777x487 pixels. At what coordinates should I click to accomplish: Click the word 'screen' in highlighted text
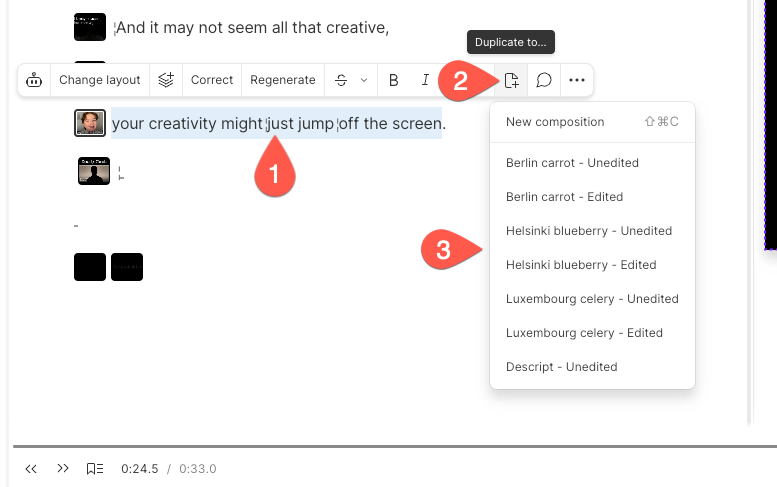coord(417,123)
